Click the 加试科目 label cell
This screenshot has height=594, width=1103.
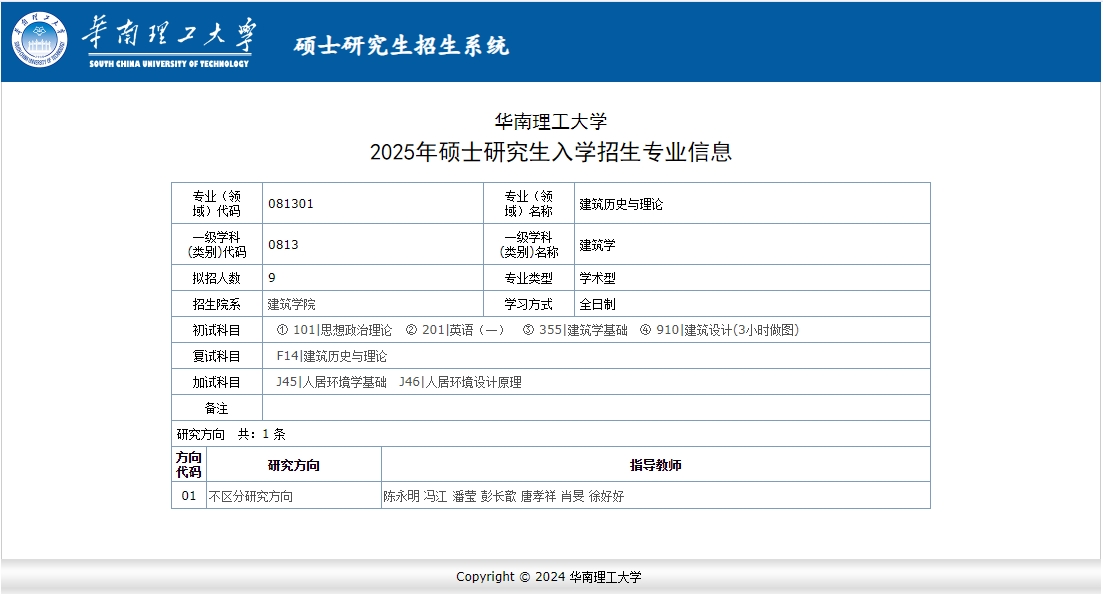(x=217, y=382)
